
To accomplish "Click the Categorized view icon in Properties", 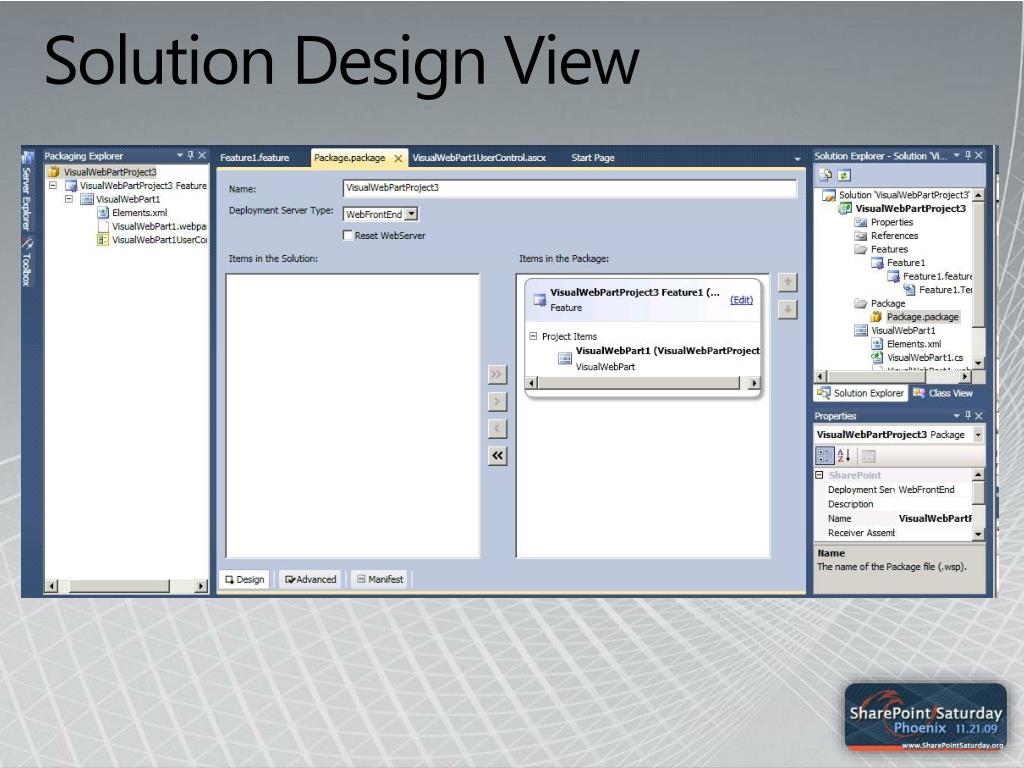I will coord(825,456).
